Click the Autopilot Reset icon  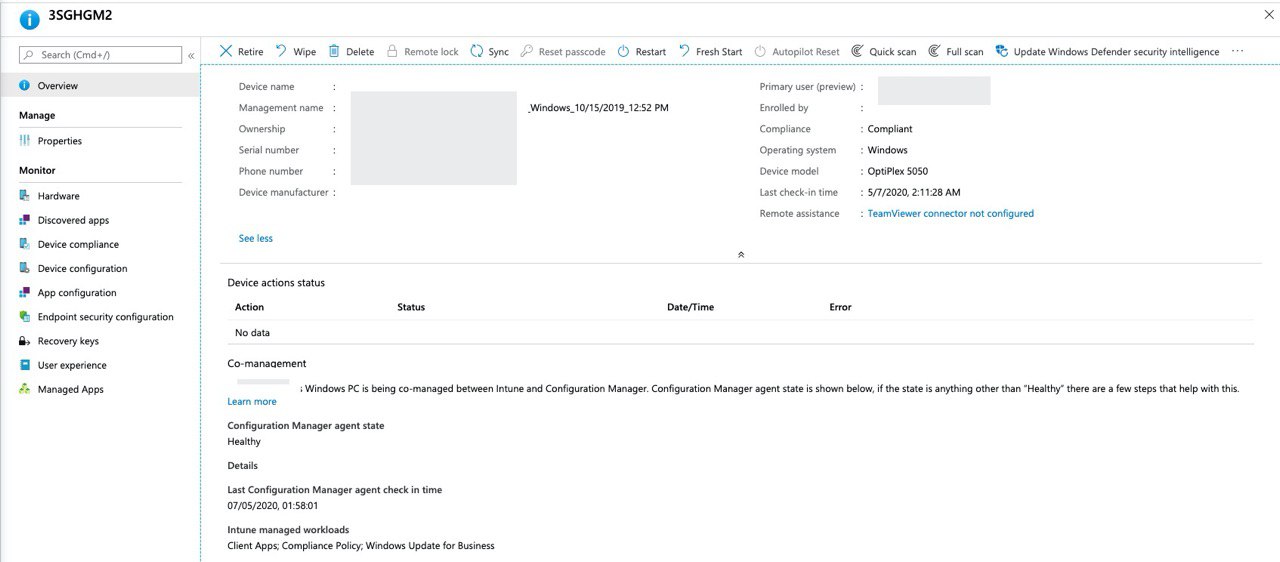tap(761, 51)
